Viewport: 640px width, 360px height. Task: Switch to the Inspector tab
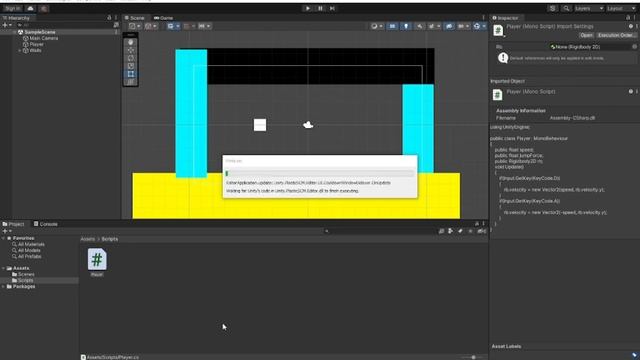point(505,18)
